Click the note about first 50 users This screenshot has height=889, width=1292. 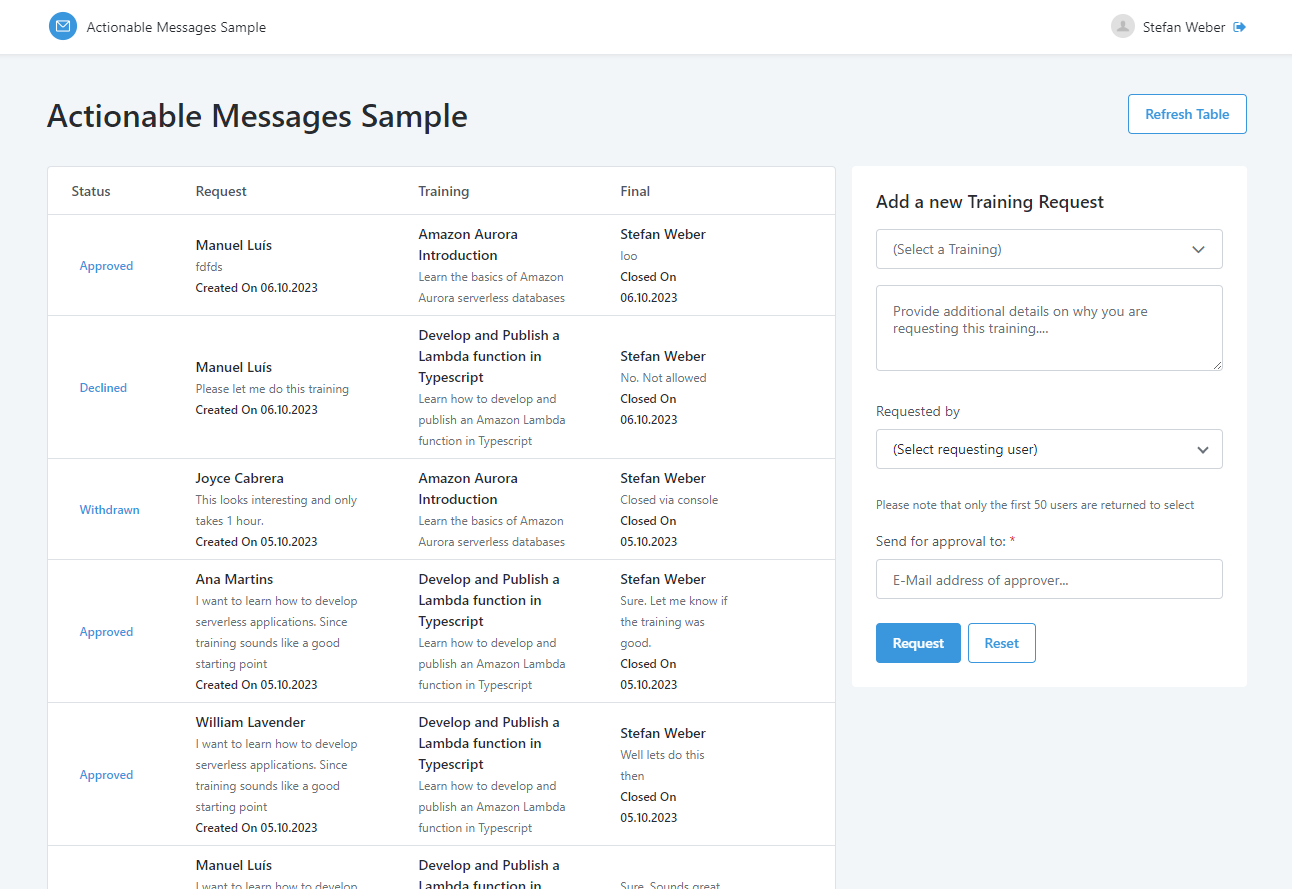[x=1034, y=505]
